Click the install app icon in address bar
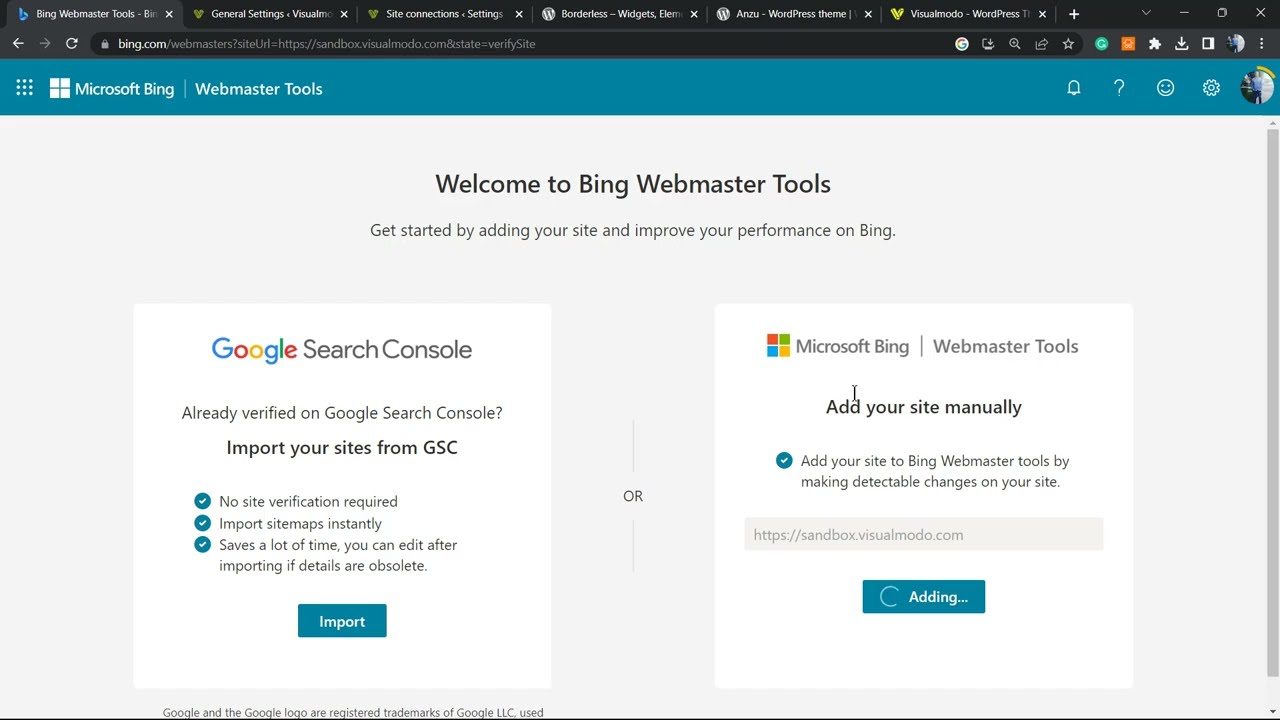Viewport: 1280px width, 720px height. click(988, 44)
